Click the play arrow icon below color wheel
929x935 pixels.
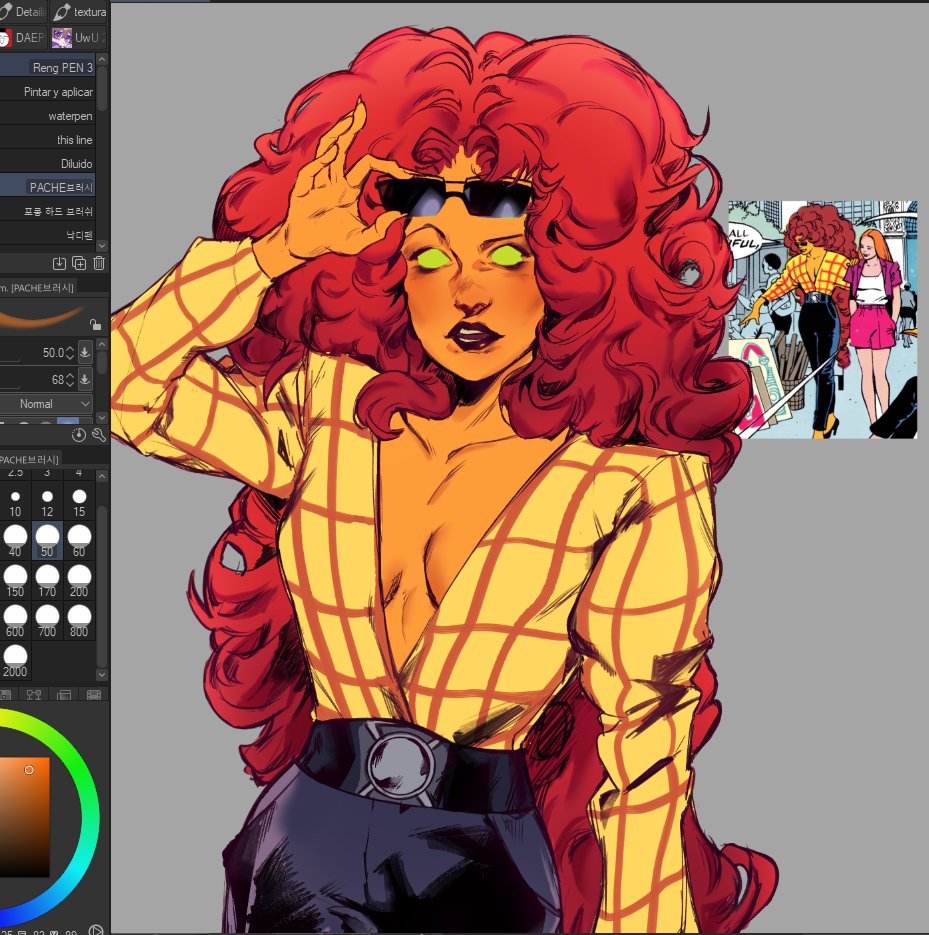tap(95, 929)
